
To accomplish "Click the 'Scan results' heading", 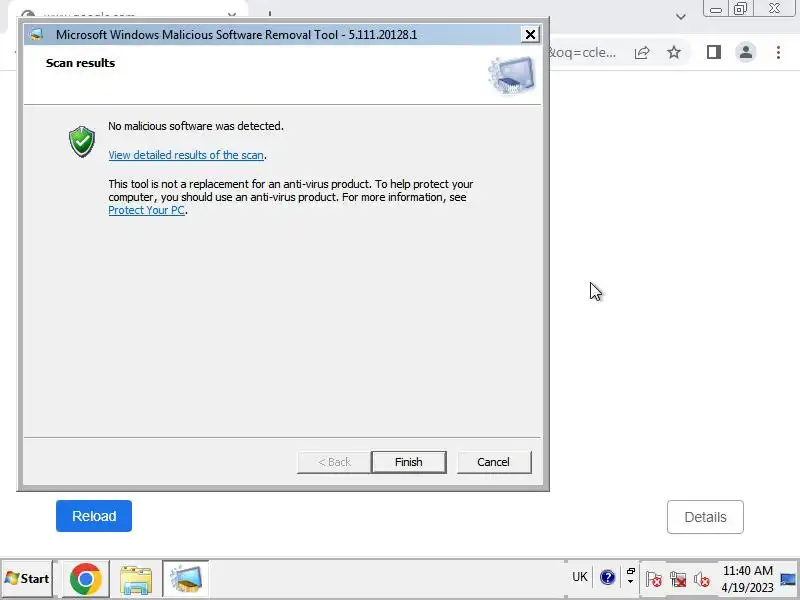I will (x=80, y=63).
